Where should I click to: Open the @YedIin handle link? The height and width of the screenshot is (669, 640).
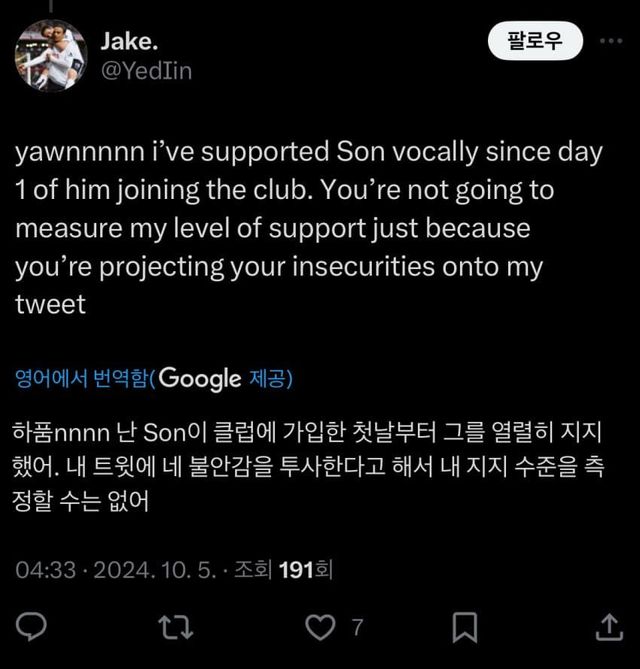pos(147,70)
